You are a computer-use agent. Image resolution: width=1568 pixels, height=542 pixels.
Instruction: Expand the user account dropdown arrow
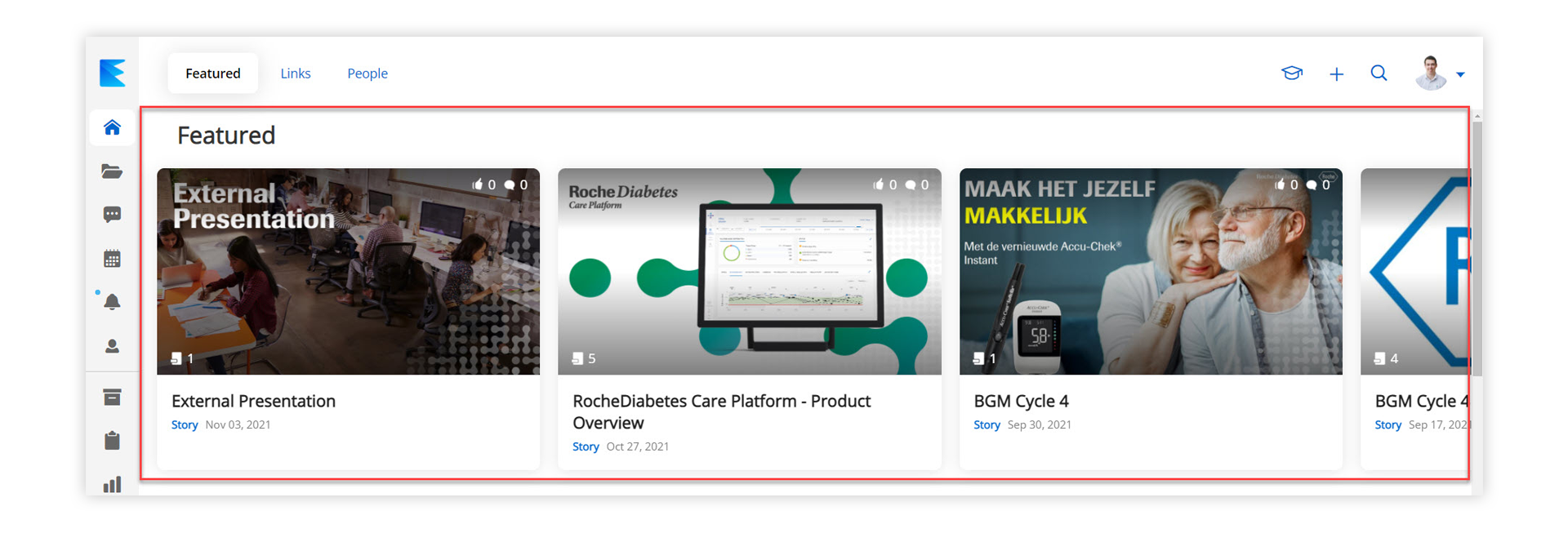point(1460,74)
